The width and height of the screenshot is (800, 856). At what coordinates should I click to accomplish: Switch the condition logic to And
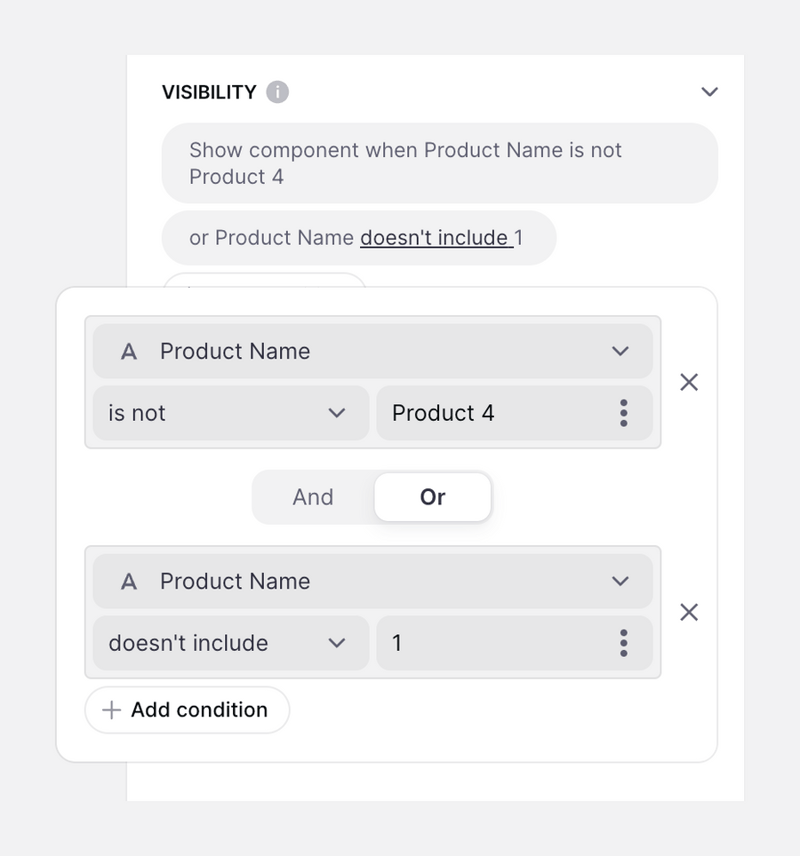click(313, 497)
